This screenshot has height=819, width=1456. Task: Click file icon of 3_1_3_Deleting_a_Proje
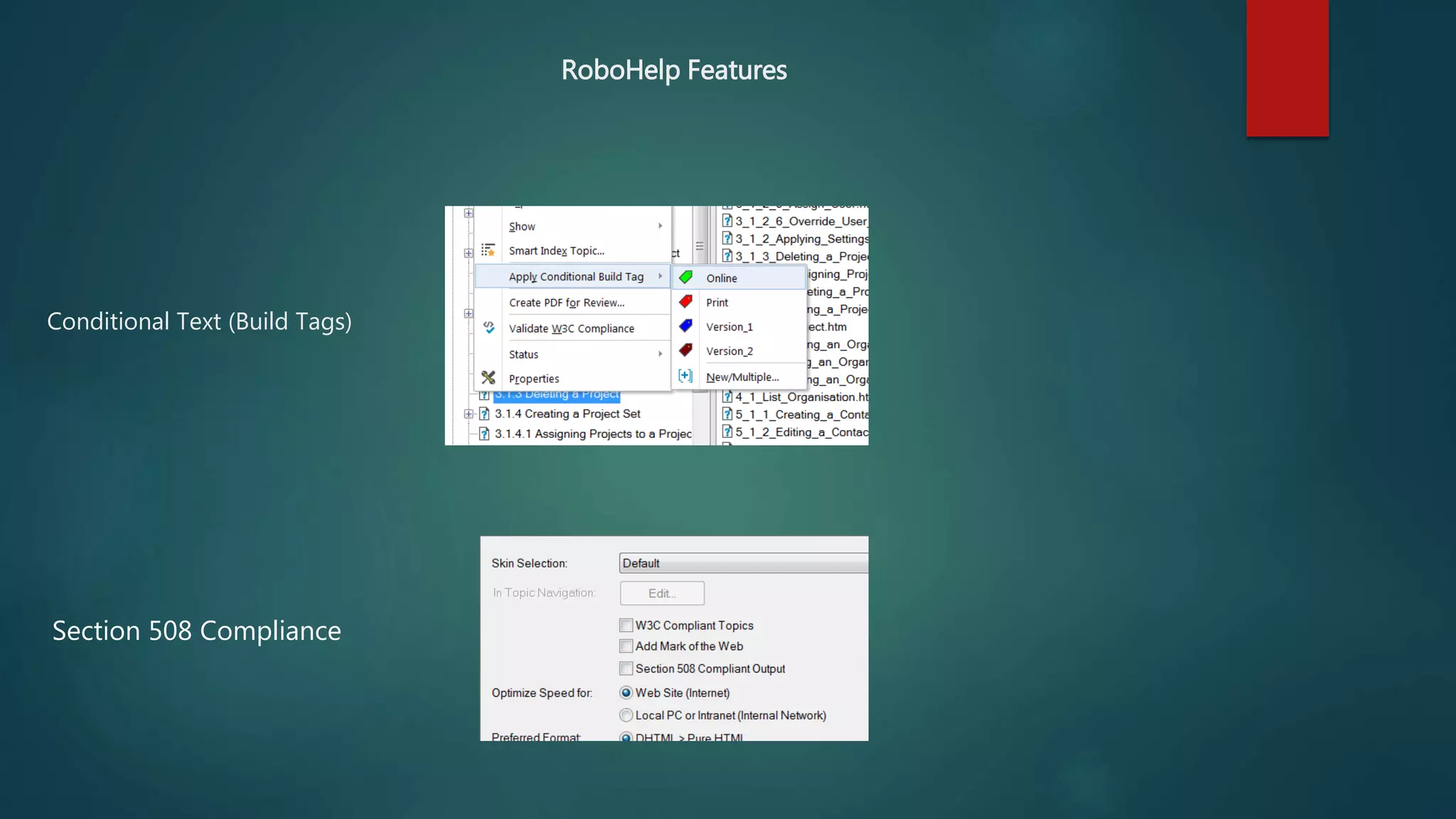click(x=727, y=256)
